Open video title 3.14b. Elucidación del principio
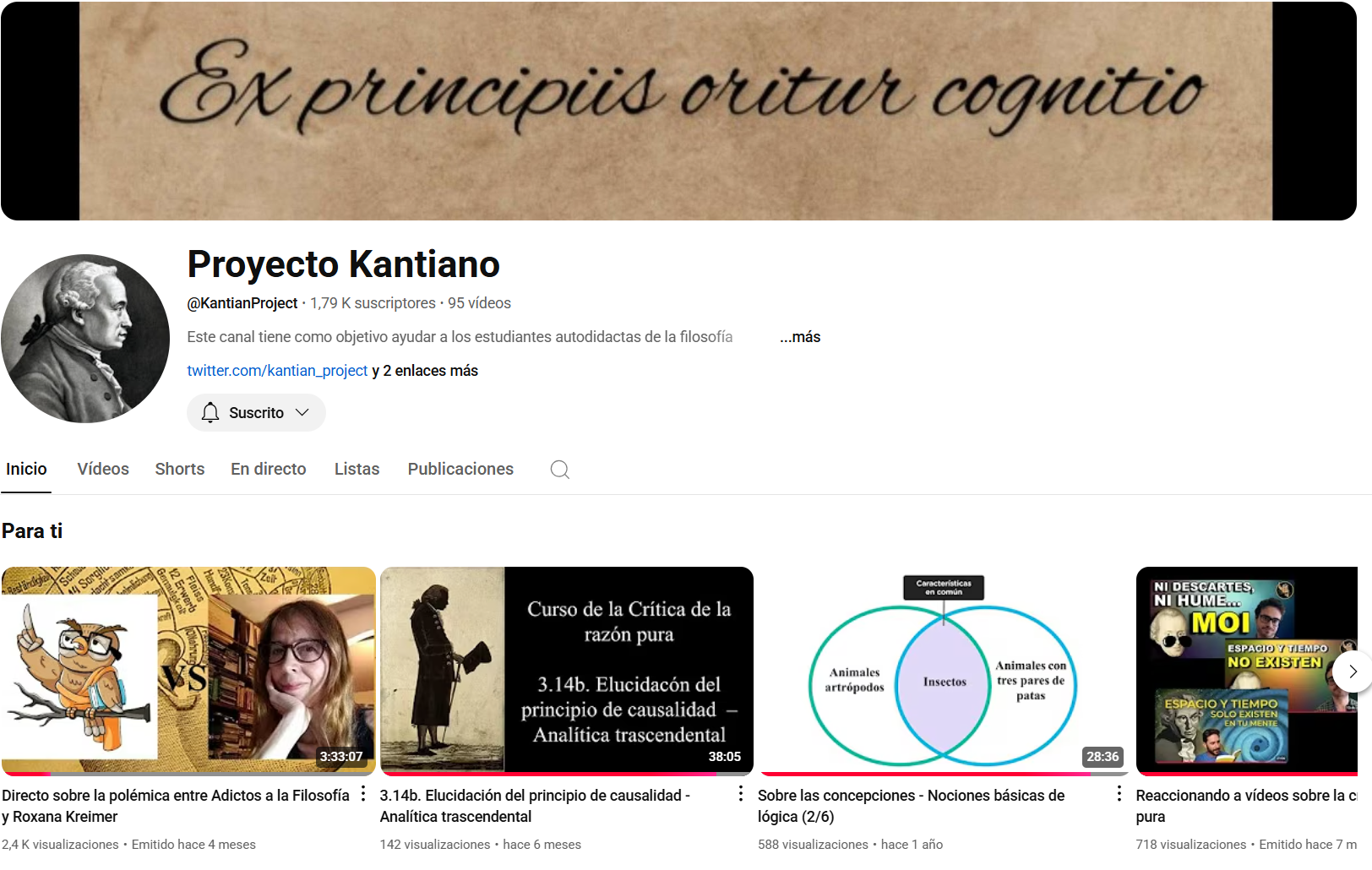This screenshot has width=1372, height=870. (534, 805)
